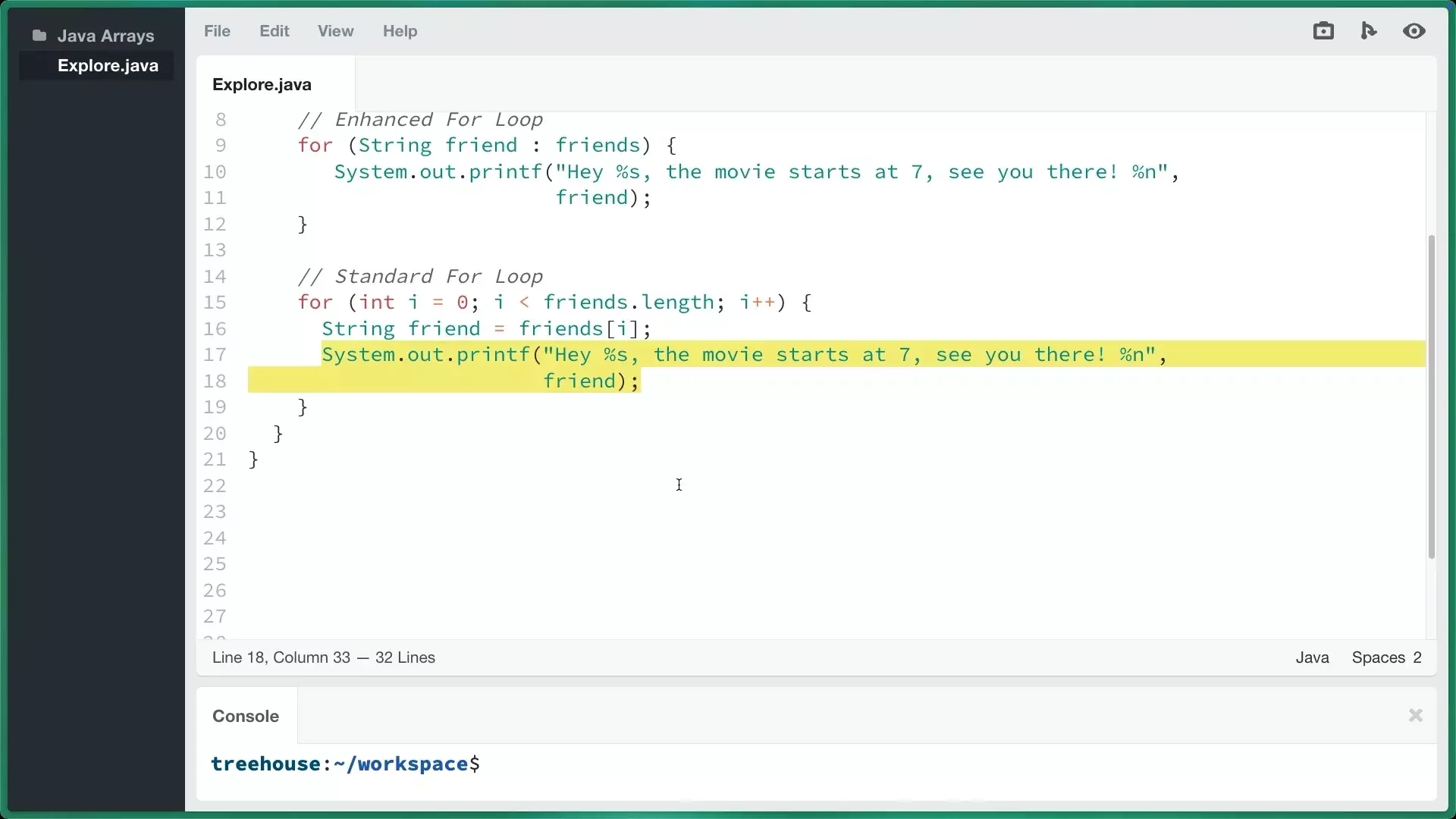Open the View menu

(336, 31)
